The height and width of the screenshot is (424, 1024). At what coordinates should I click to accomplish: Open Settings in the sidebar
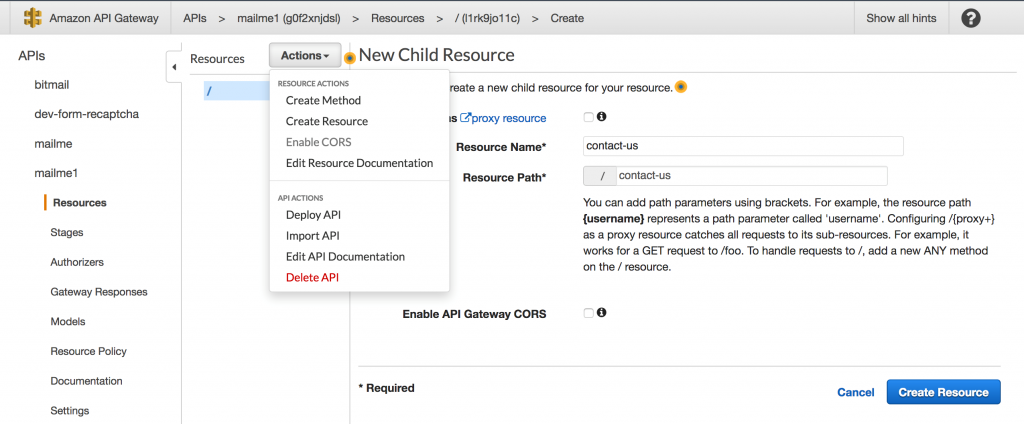point(70,411)
